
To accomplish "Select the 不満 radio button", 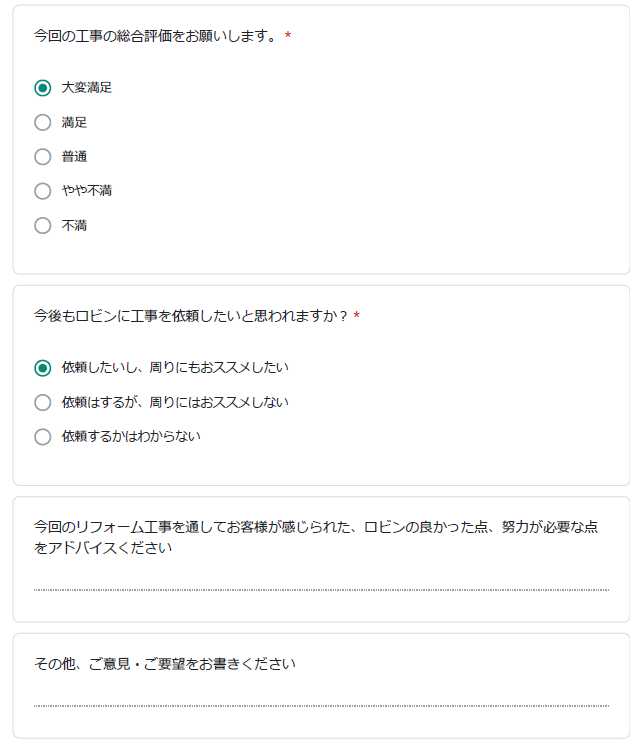I will pyautogui.click(x=42, y=225).
